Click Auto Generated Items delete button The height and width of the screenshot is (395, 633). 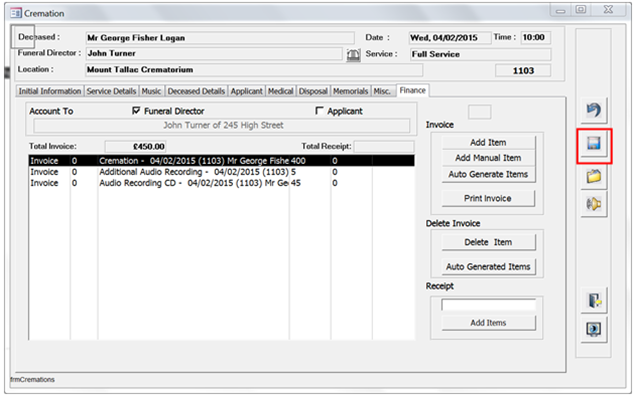pos(488,267)
